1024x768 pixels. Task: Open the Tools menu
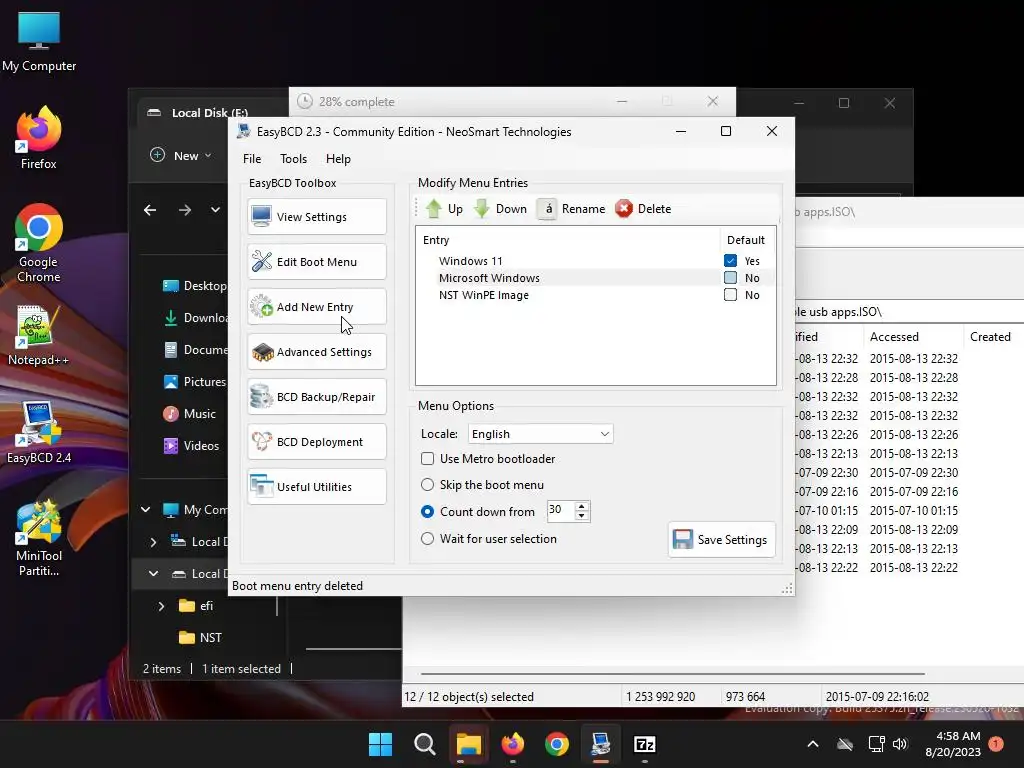click(293, 159)
